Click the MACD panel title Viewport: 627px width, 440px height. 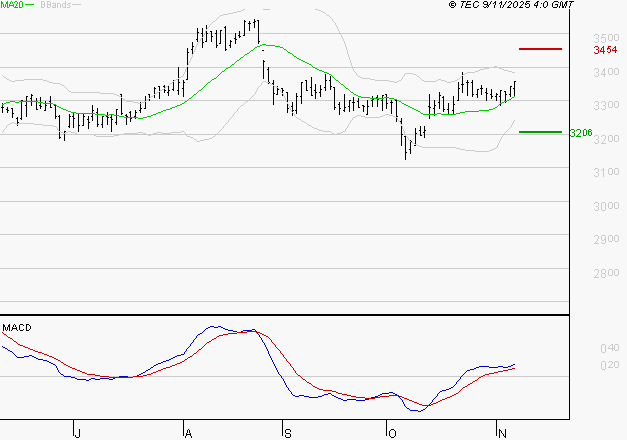(17, 328)
